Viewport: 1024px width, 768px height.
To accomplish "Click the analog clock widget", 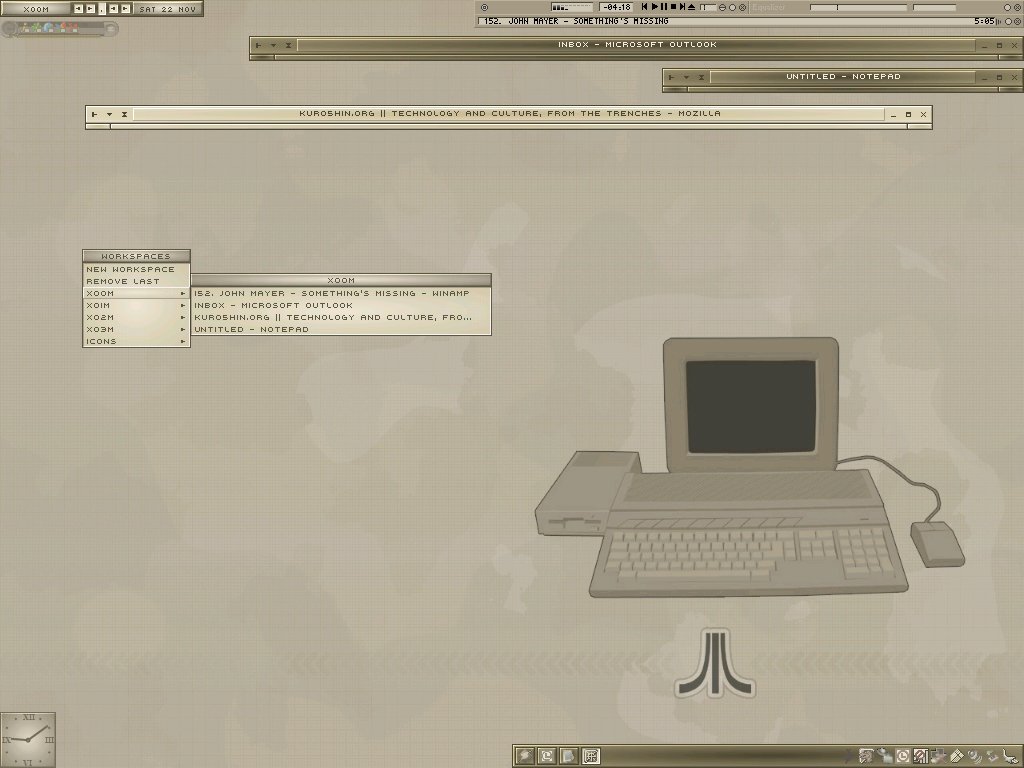I will point(28,740).
